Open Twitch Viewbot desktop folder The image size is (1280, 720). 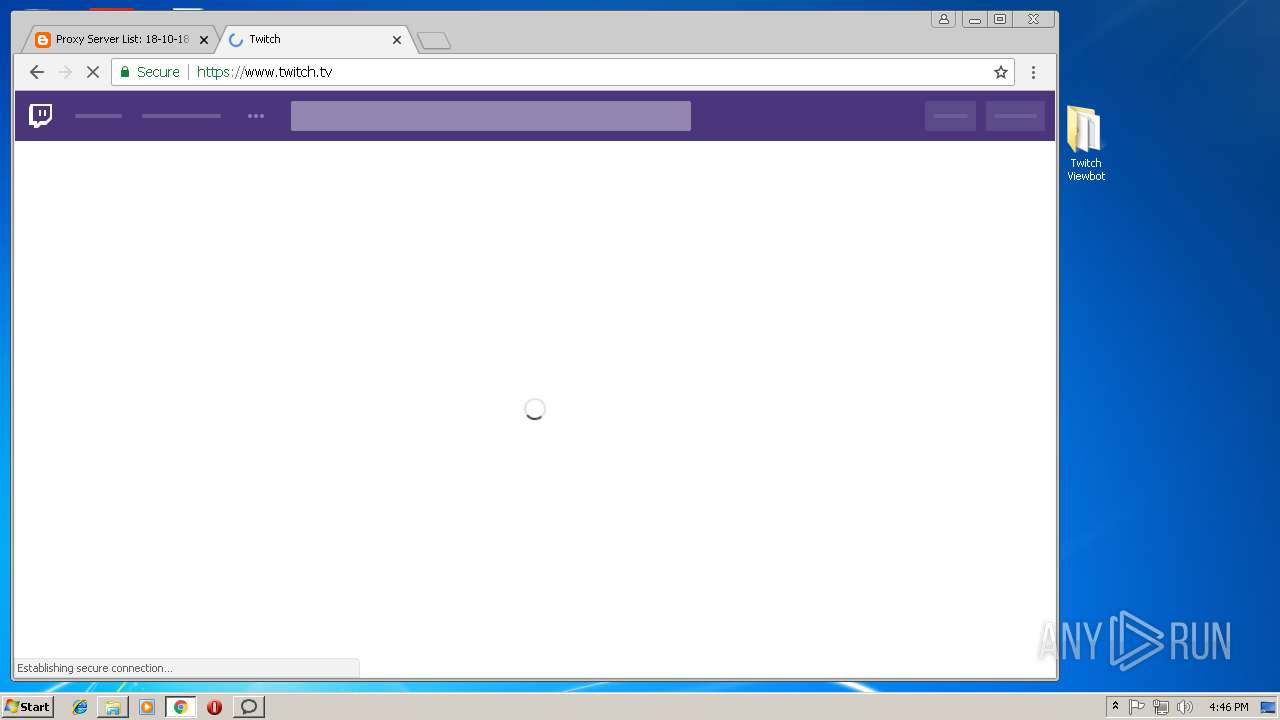pyautogui.click(x=1086, y=144)
